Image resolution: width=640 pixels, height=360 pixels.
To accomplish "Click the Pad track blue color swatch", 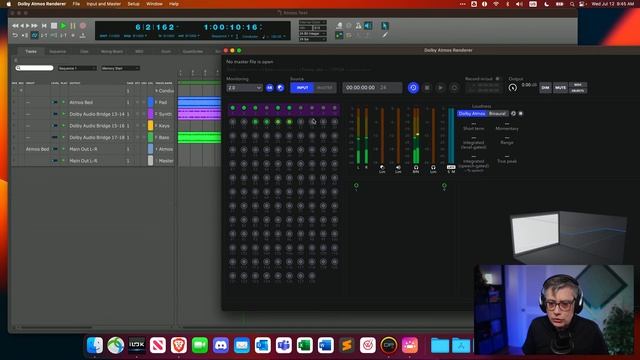I will click(x=151, y=102).
